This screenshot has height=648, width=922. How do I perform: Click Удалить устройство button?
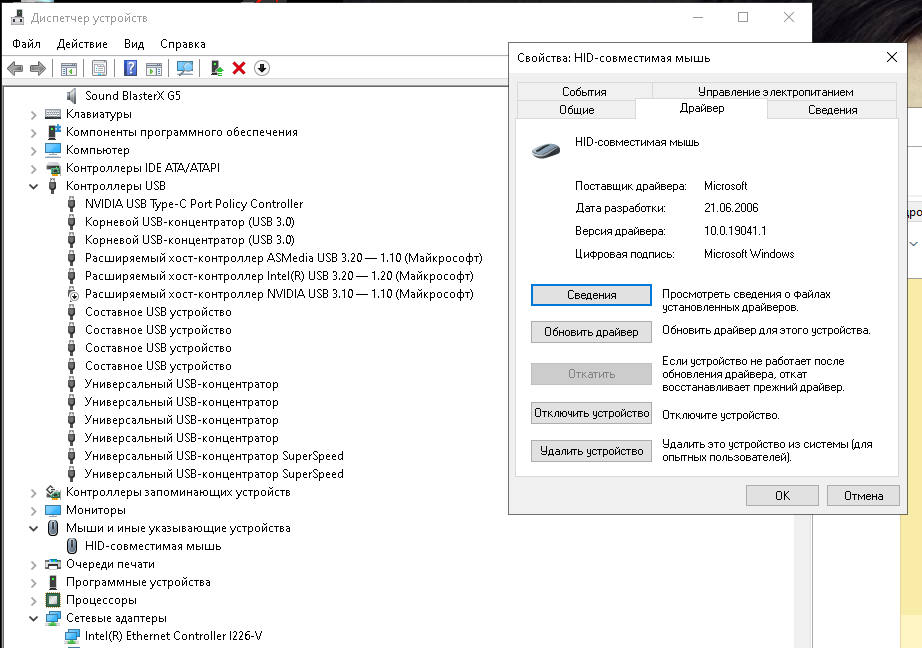tap(591, 451)
